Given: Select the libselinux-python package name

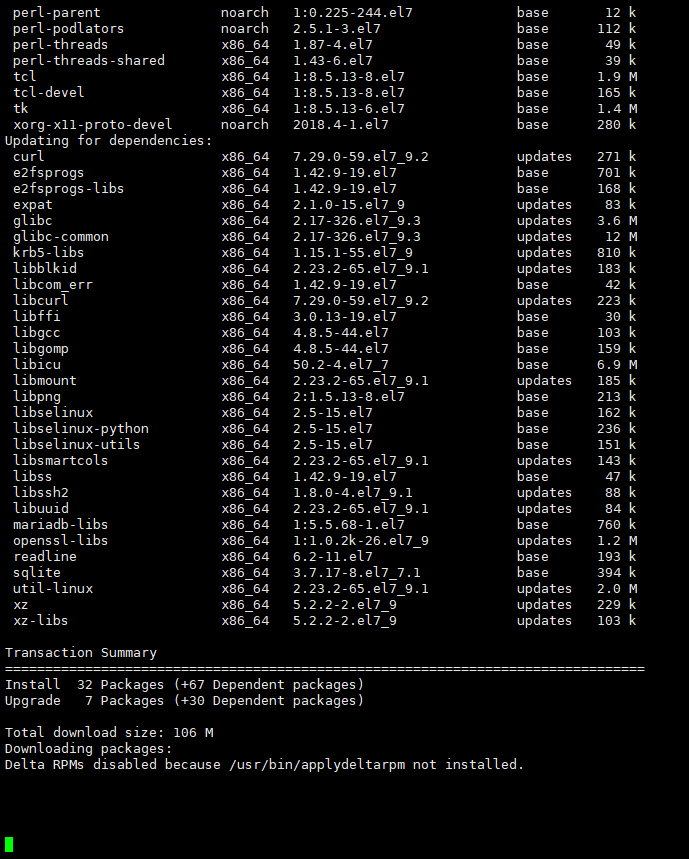Looking at the screenshot, I should coord(81,428).
